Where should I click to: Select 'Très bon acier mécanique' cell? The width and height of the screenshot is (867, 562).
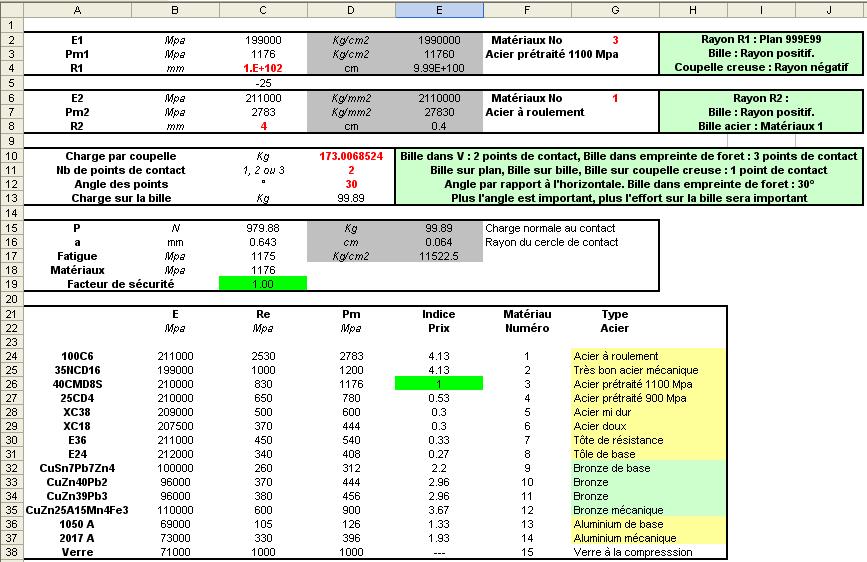[x=648, y=370]
